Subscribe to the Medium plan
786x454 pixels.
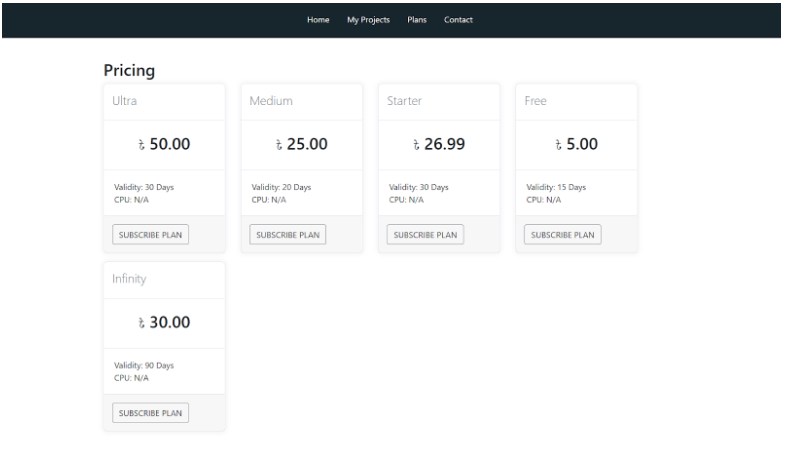(x=288, y=235)
